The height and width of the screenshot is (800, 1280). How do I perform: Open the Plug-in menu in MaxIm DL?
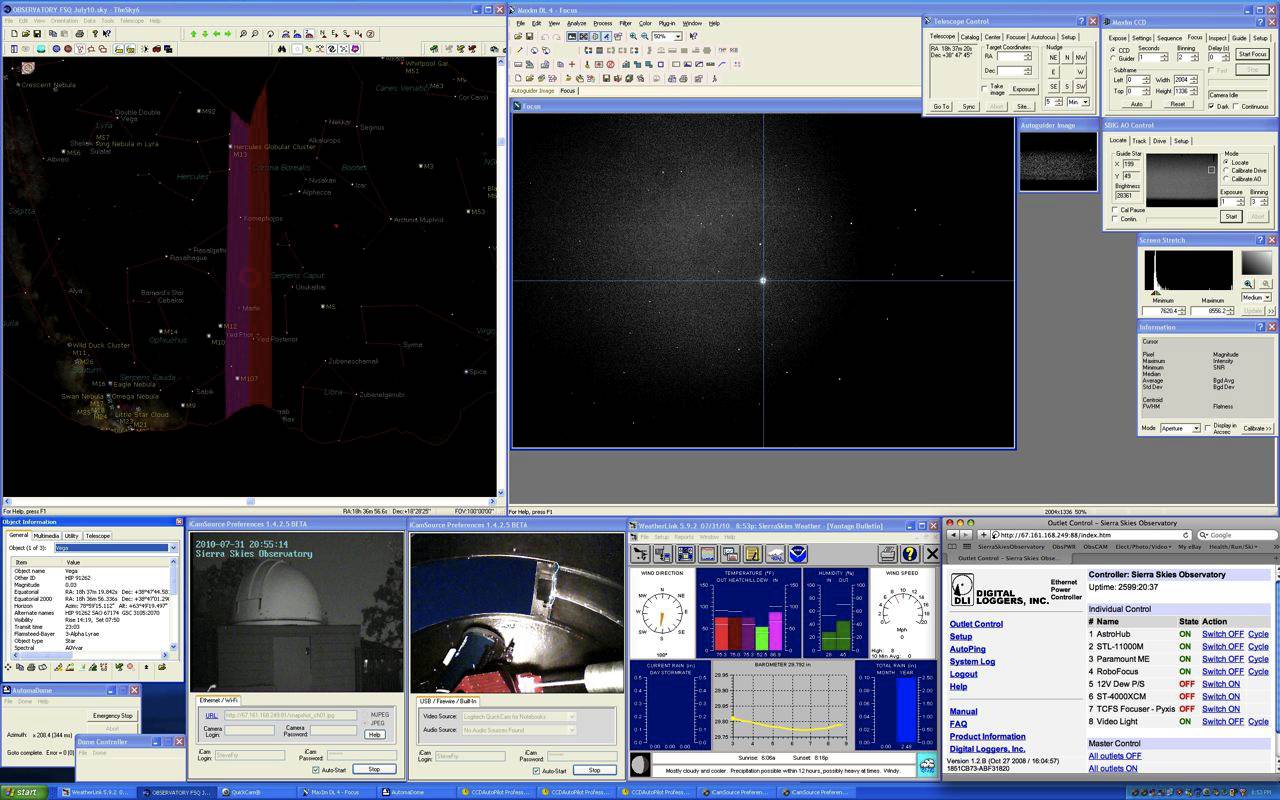pos(668,22)
